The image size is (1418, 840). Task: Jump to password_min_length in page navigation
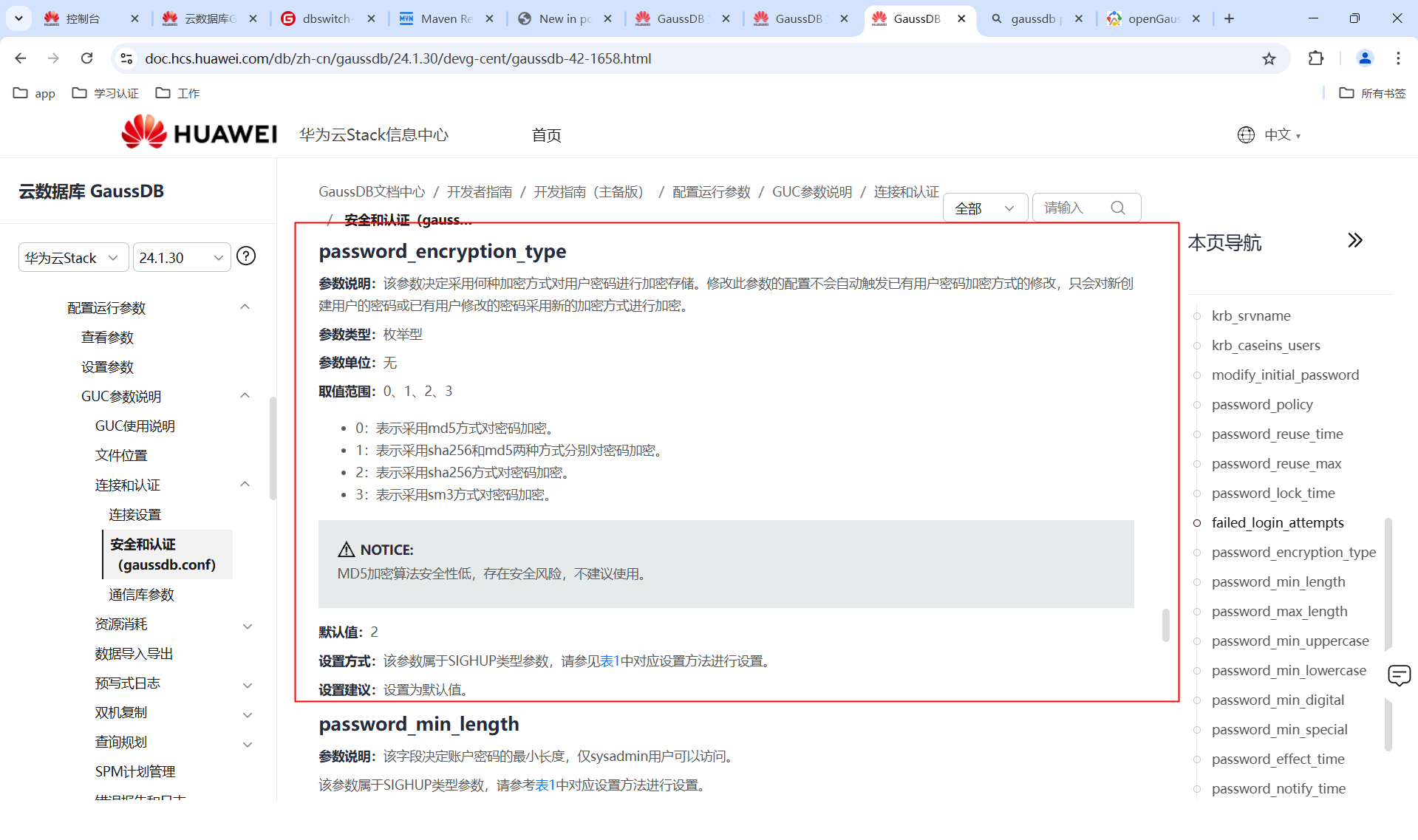tap(1278, 582)
